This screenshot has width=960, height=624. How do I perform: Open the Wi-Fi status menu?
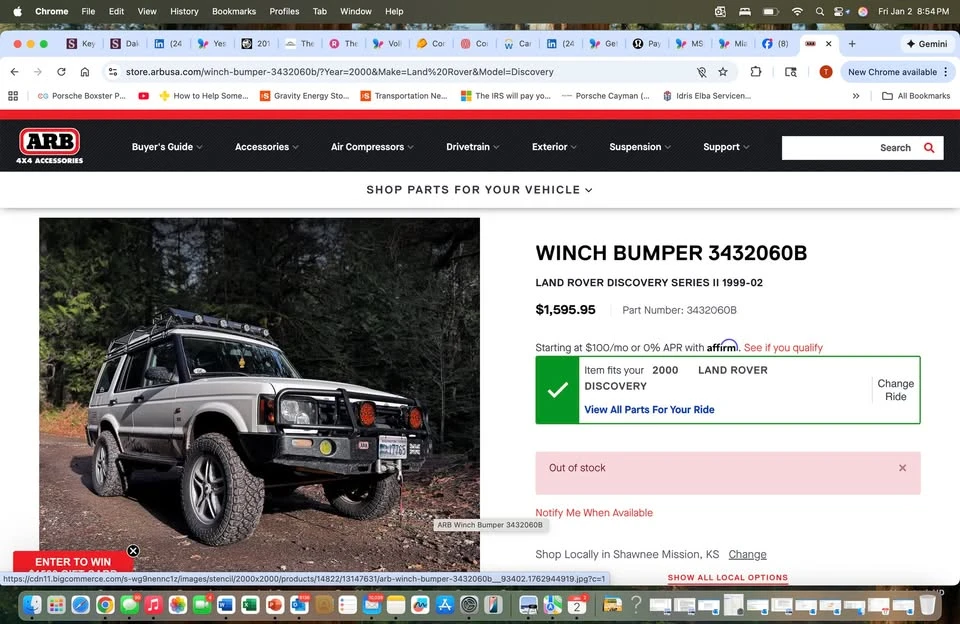(x=797, y=11)
